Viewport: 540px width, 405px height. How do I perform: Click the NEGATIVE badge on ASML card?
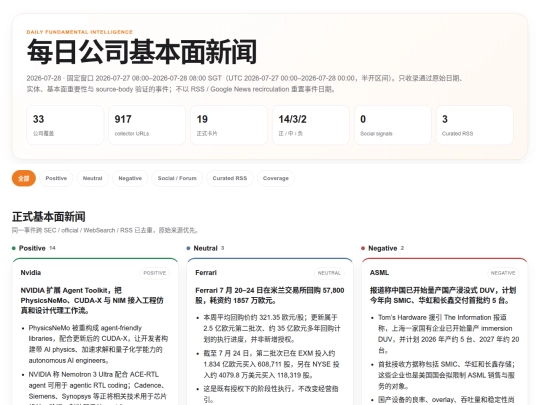[503, 273]
